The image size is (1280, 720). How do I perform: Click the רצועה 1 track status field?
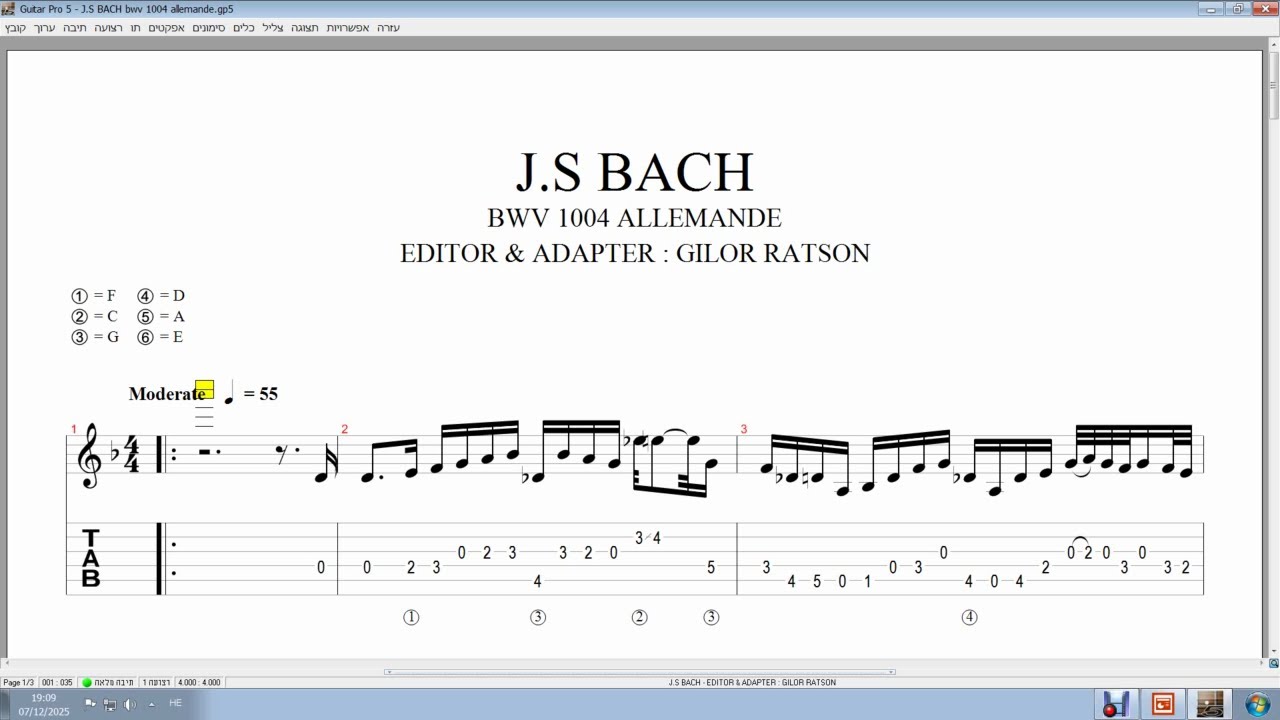[x=156, y=682]
